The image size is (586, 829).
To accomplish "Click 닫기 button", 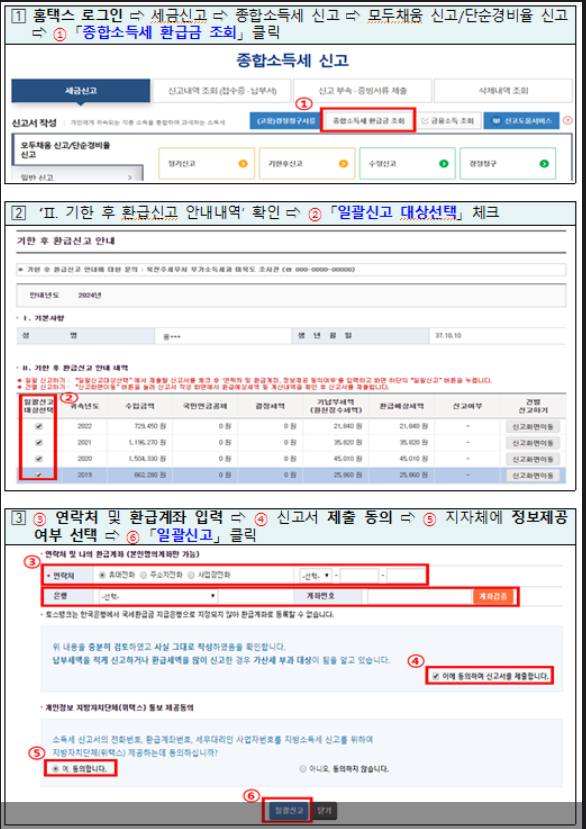I will (324, 810).
